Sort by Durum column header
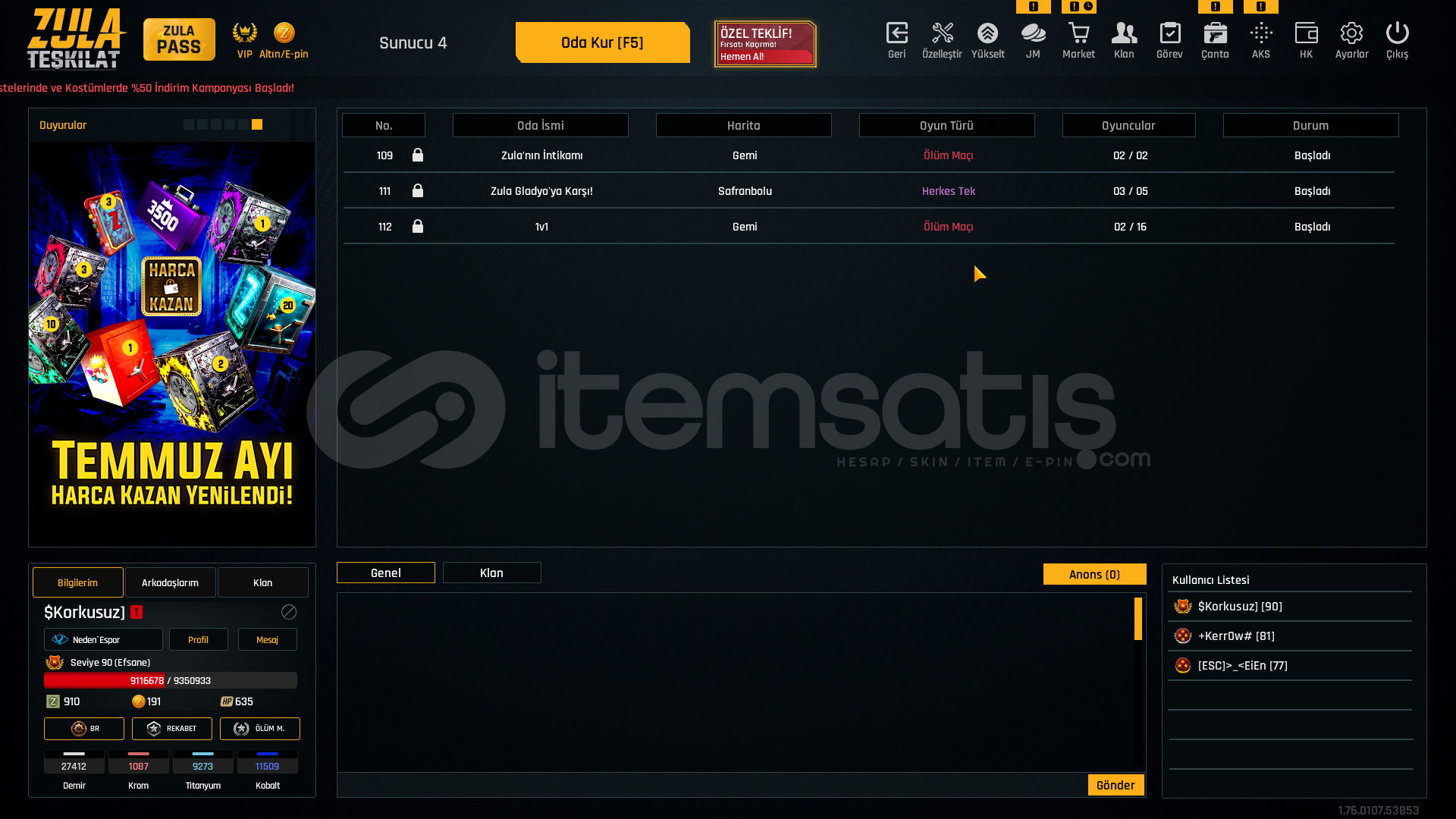Image resolution: width=1456 pixels, height=819 pixels. 1311,125
